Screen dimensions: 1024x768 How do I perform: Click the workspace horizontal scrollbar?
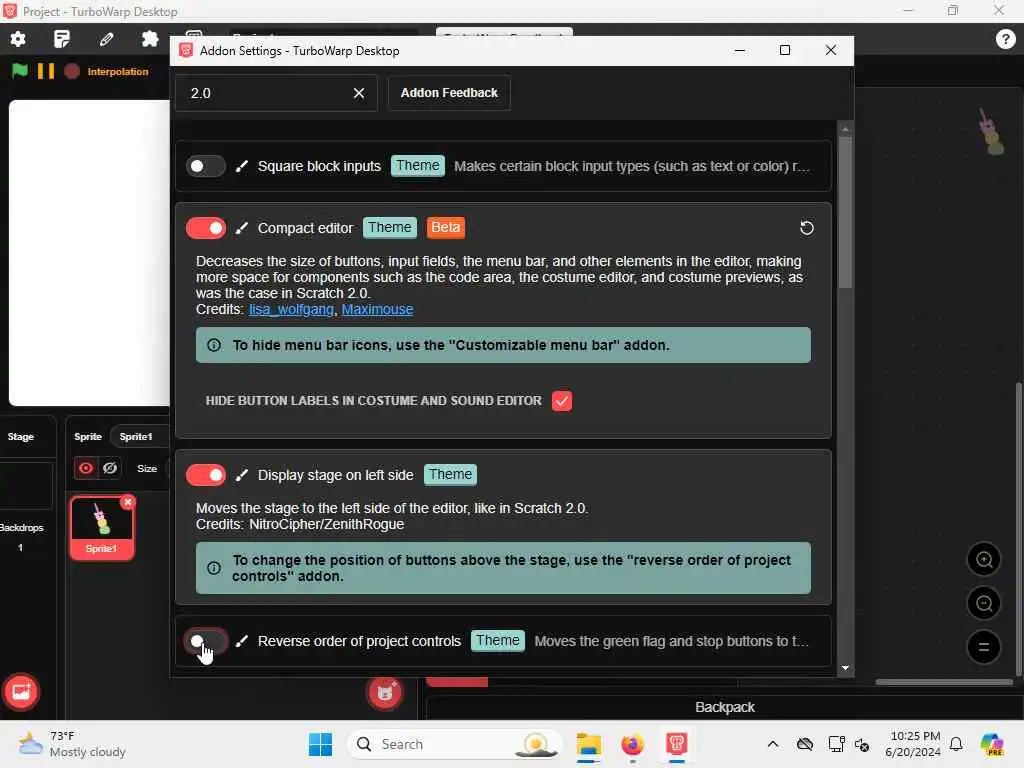(944, 682)
